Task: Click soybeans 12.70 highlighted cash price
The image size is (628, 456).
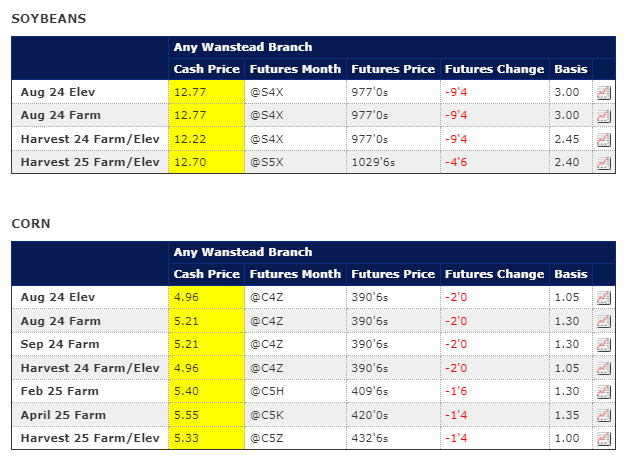Action: point(190,162)
